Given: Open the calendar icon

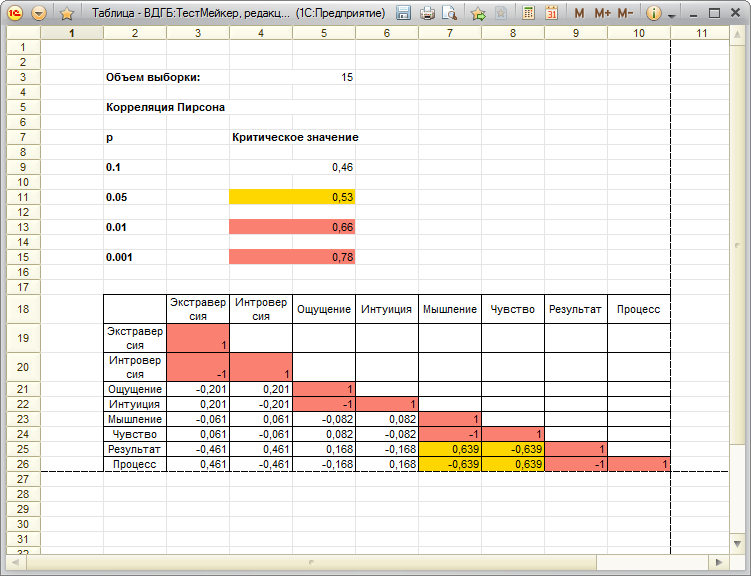Looking at the screenshot, I should (x=552, y=13).
